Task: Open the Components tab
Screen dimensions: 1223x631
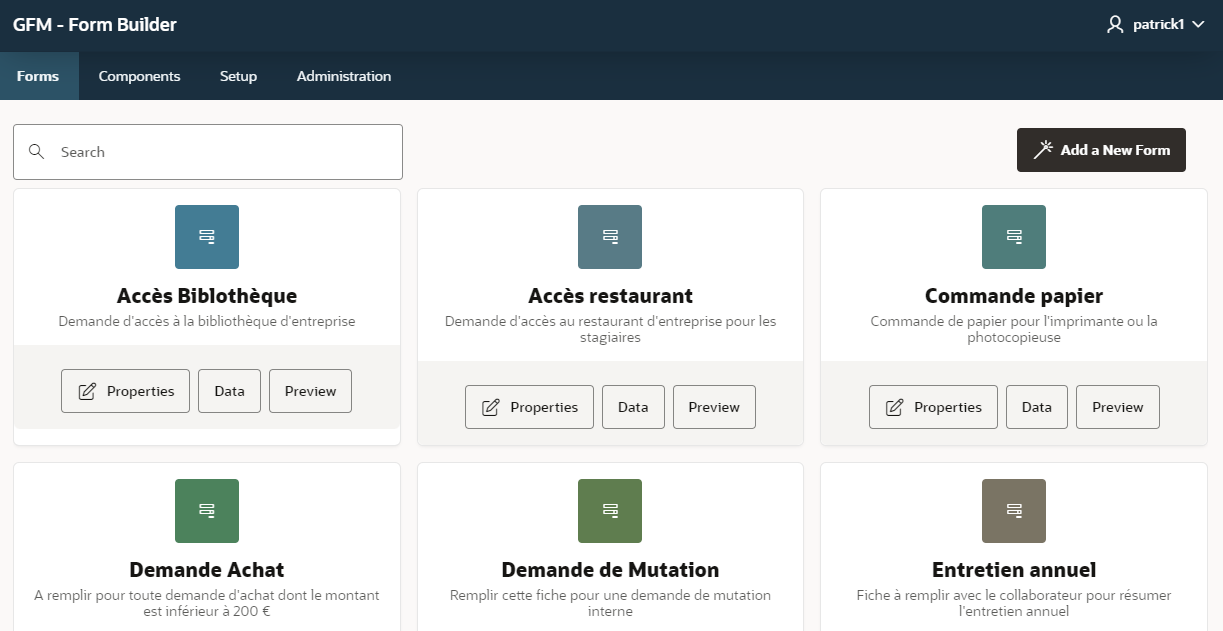Action: 139,76
